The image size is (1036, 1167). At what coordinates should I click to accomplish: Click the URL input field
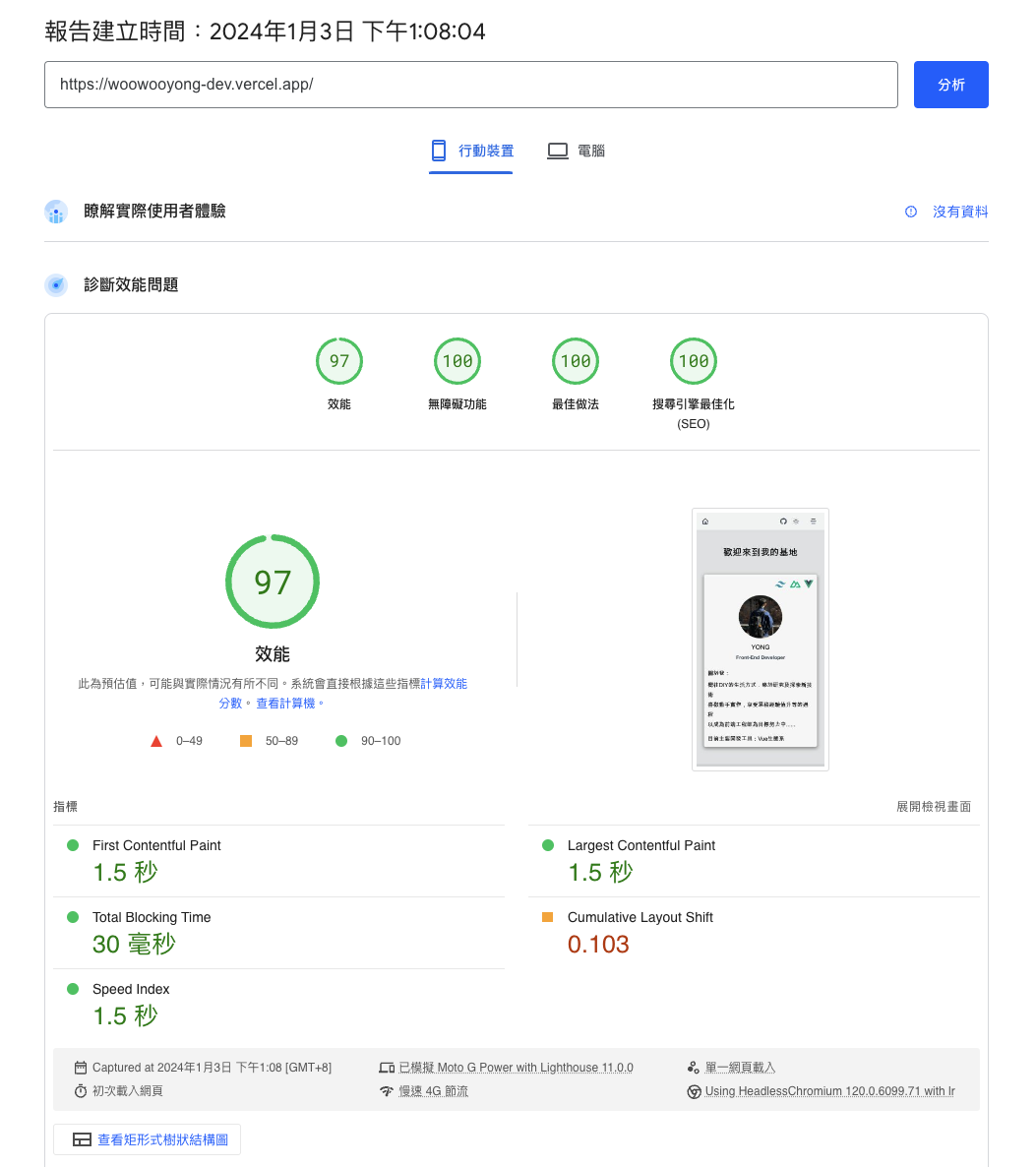470,85
